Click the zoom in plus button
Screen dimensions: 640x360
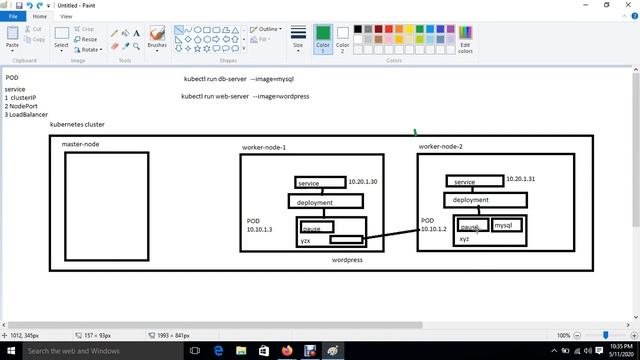coord(634,336)
